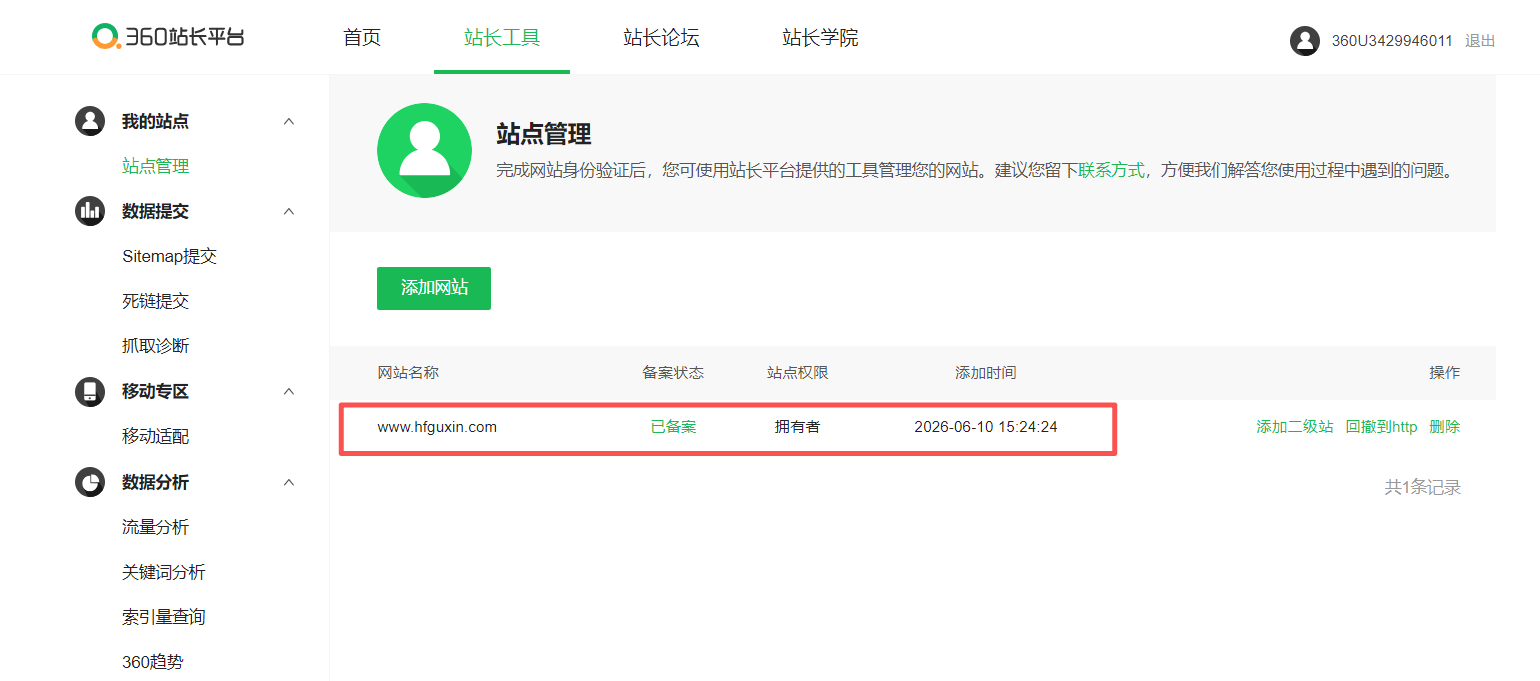Click the 数据分析 pie chart icon
This screenshot has height=681, width=1540.
(x=90, y=482)
